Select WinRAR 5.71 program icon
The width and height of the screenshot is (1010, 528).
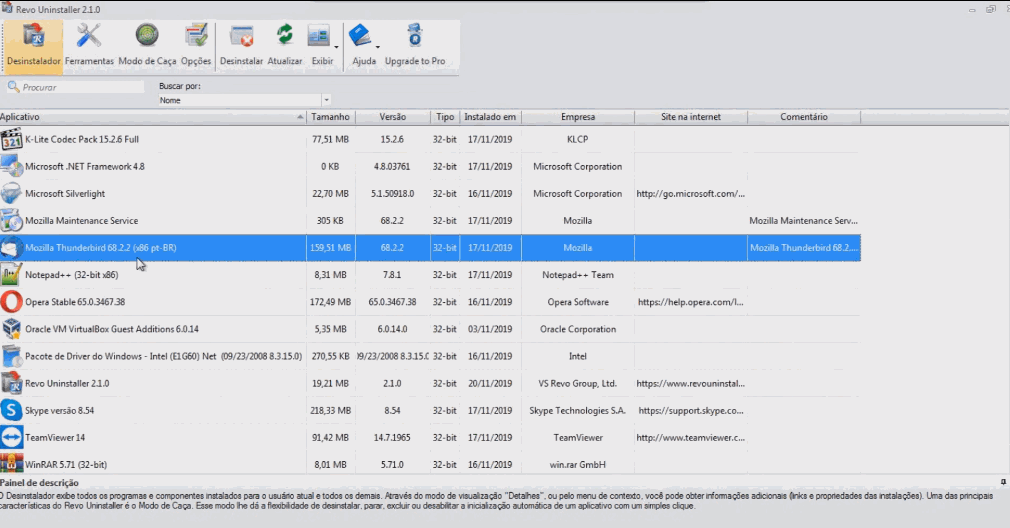[12, 464]
